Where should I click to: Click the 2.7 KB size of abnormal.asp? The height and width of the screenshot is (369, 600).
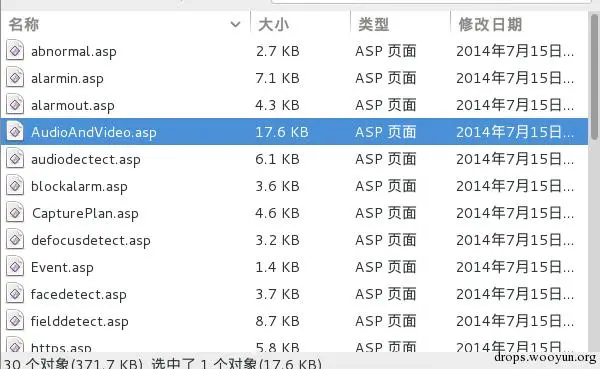[277, 51]
